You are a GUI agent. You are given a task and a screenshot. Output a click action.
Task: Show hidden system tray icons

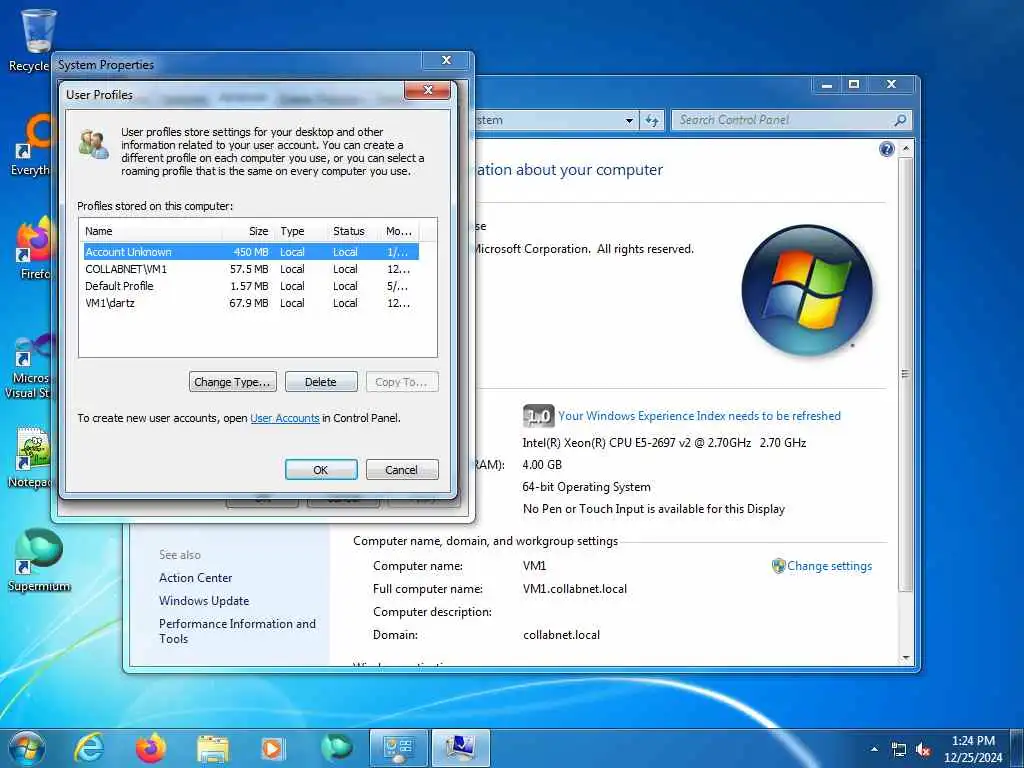click(874, 749)
